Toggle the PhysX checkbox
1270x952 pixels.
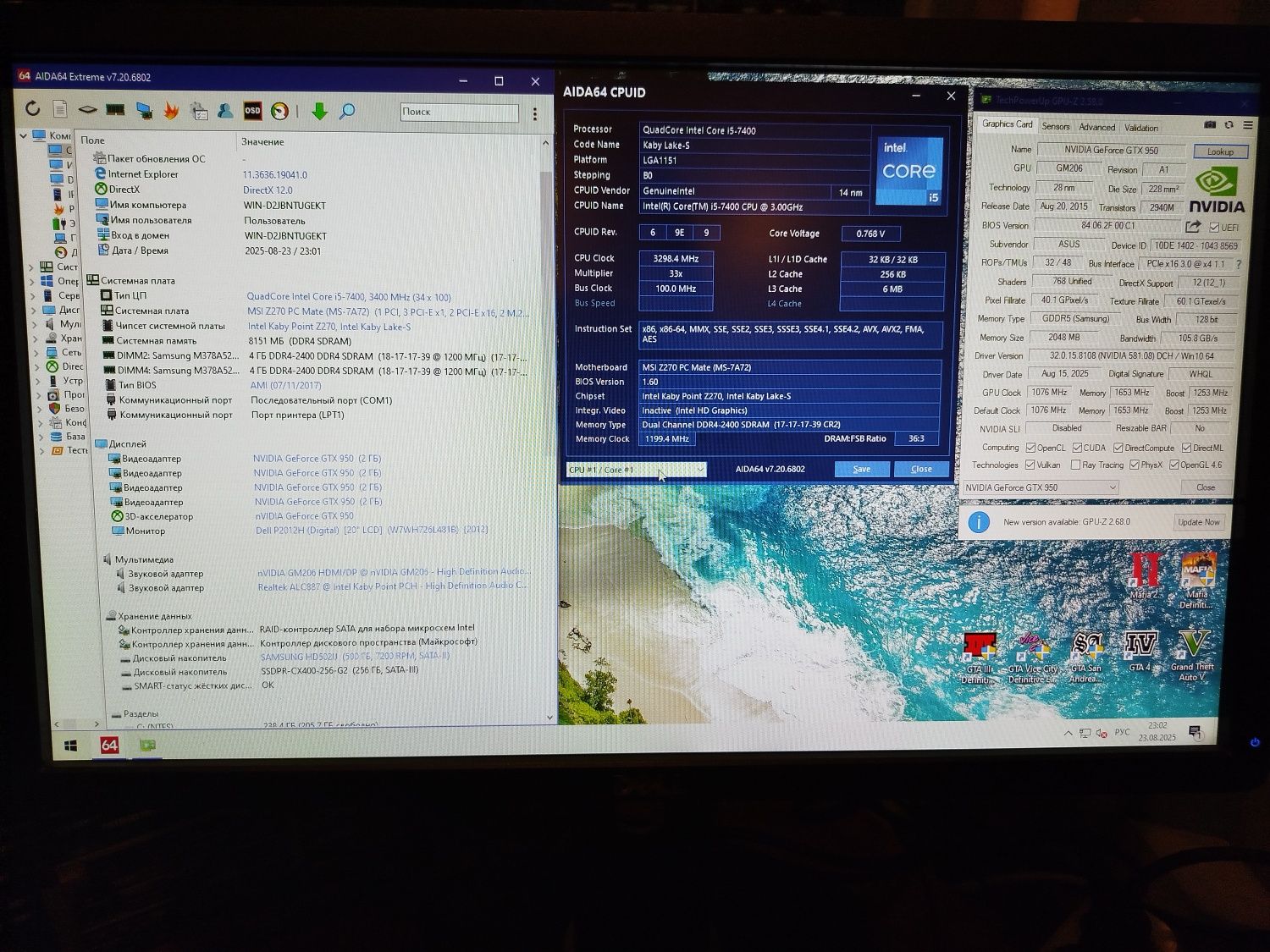[x=1134, y=465]
